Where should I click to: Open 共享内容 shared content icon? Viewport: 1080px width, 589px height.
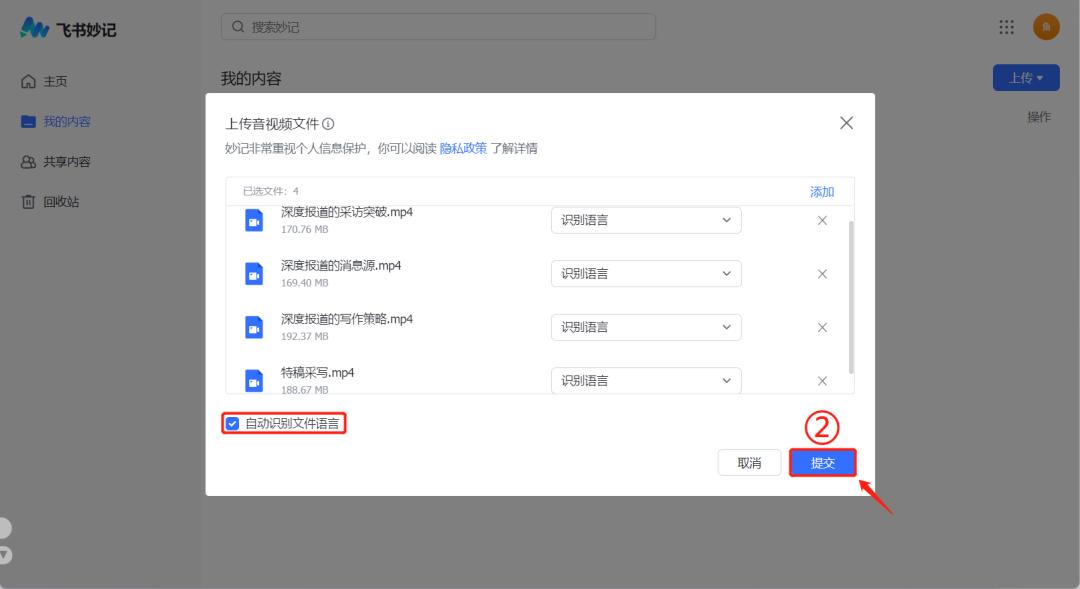tap(28, 161)
